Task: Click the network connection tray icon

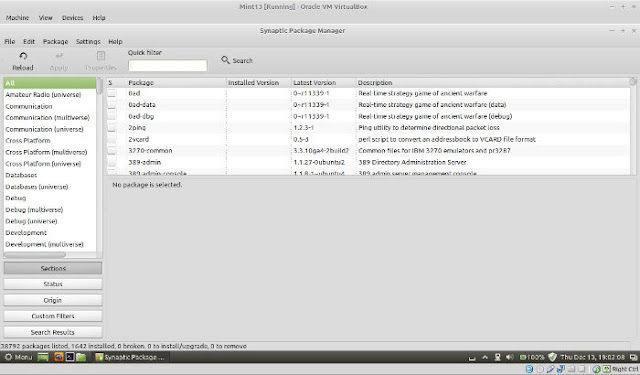Action: 497,357
